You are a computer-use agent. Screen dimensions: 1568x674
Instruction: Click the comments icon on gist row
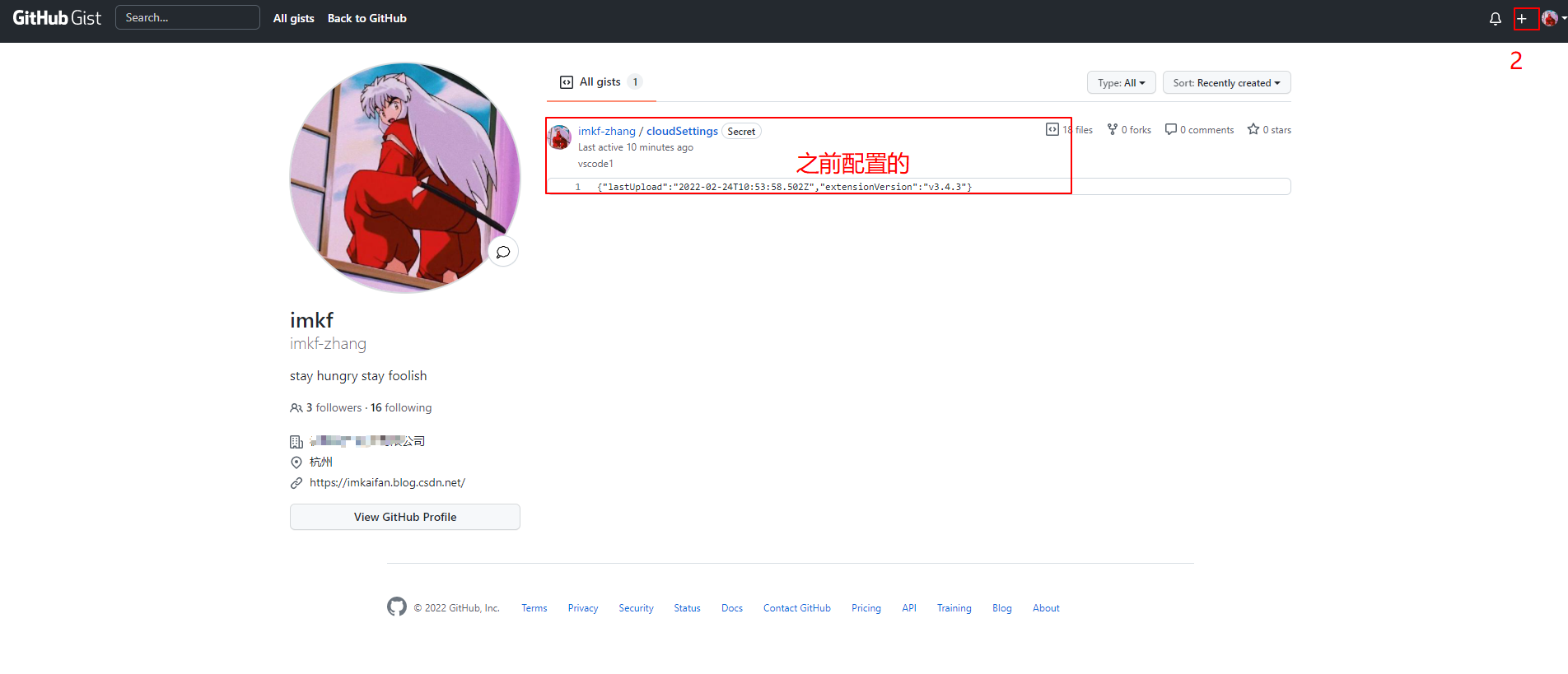(x=1171, y=129)
